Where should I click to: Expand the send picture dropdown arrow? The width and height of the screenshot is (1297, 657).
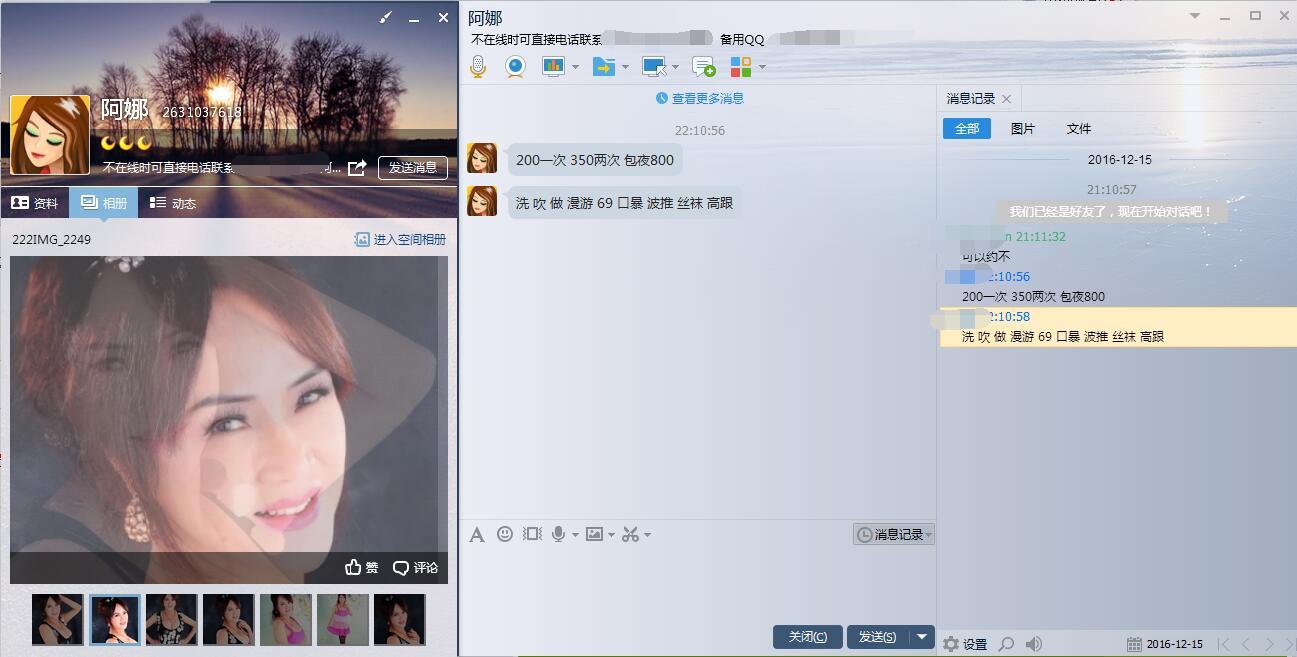[x=611, y=535]
